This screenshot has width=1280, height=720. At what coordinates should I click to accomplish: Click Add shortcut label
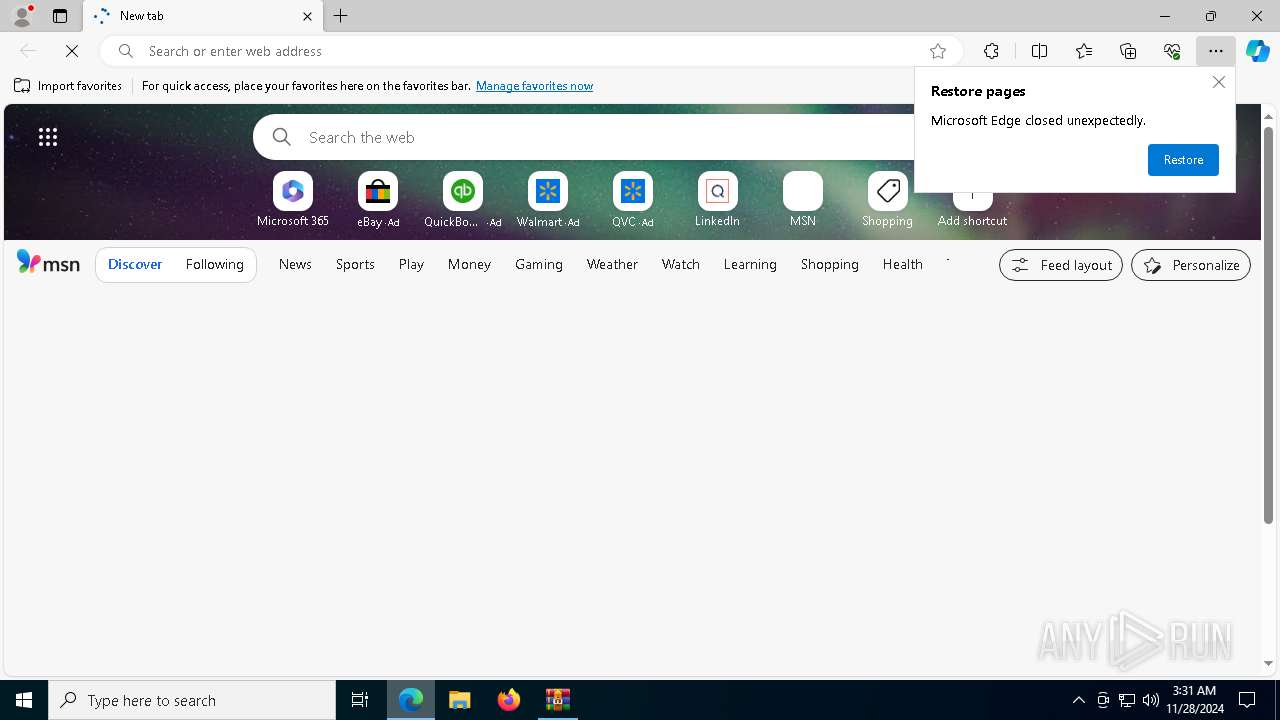point(972,221)
